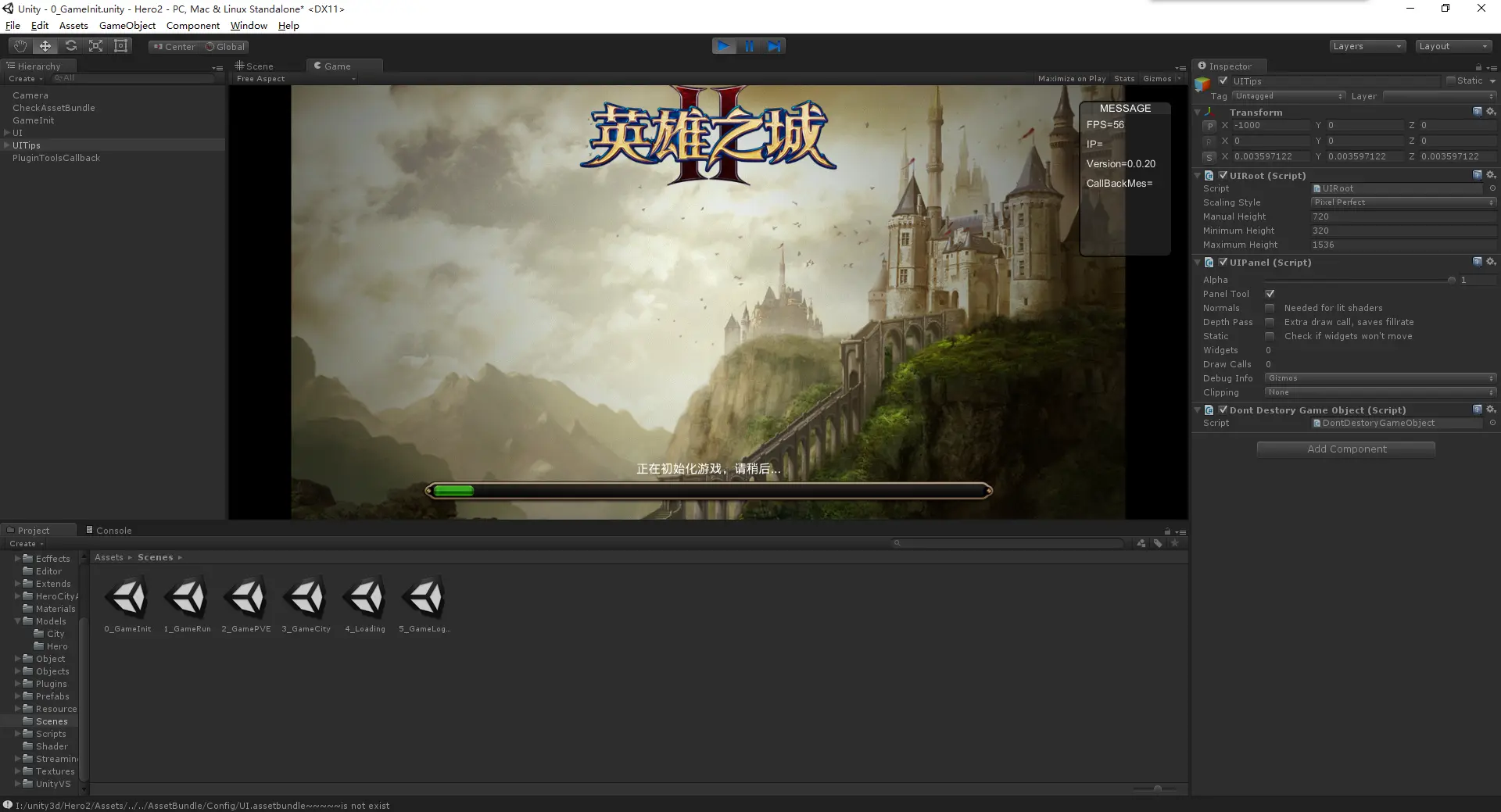The image size is (1501, 812).
Task: Collapse the Models folder in Project
Action: click(17, 621)
